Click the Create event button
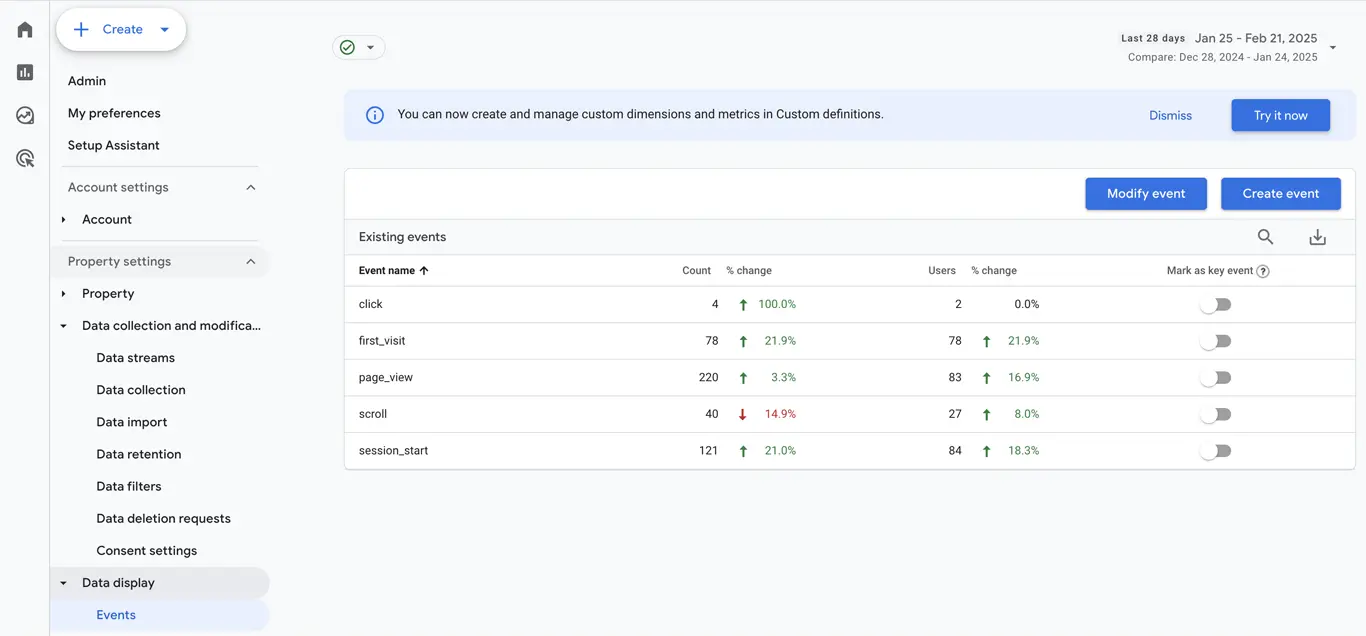1366x636 pixels. 1281,194
